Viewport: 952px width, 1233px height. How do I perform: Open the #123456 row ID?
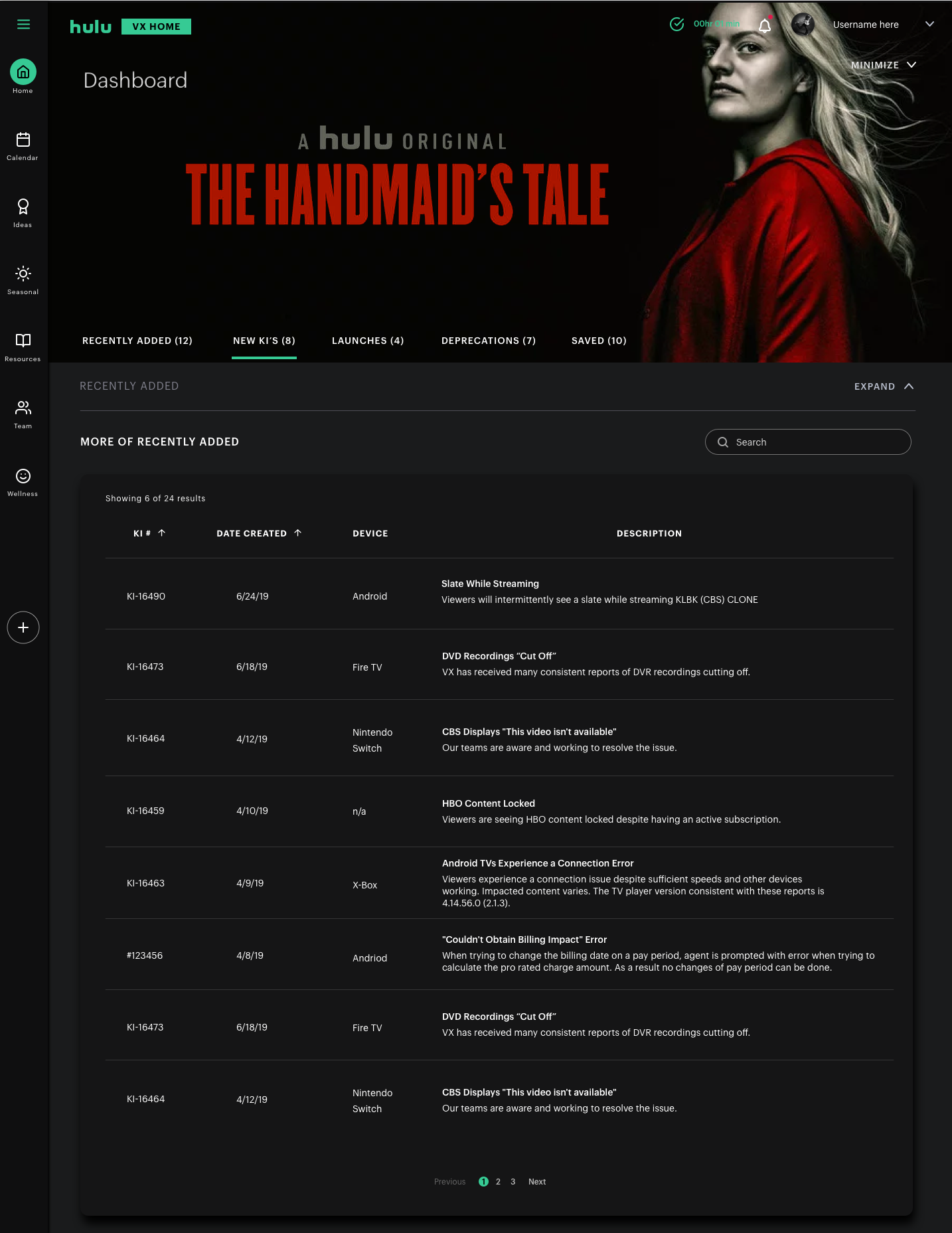click(x=145, y=955)
